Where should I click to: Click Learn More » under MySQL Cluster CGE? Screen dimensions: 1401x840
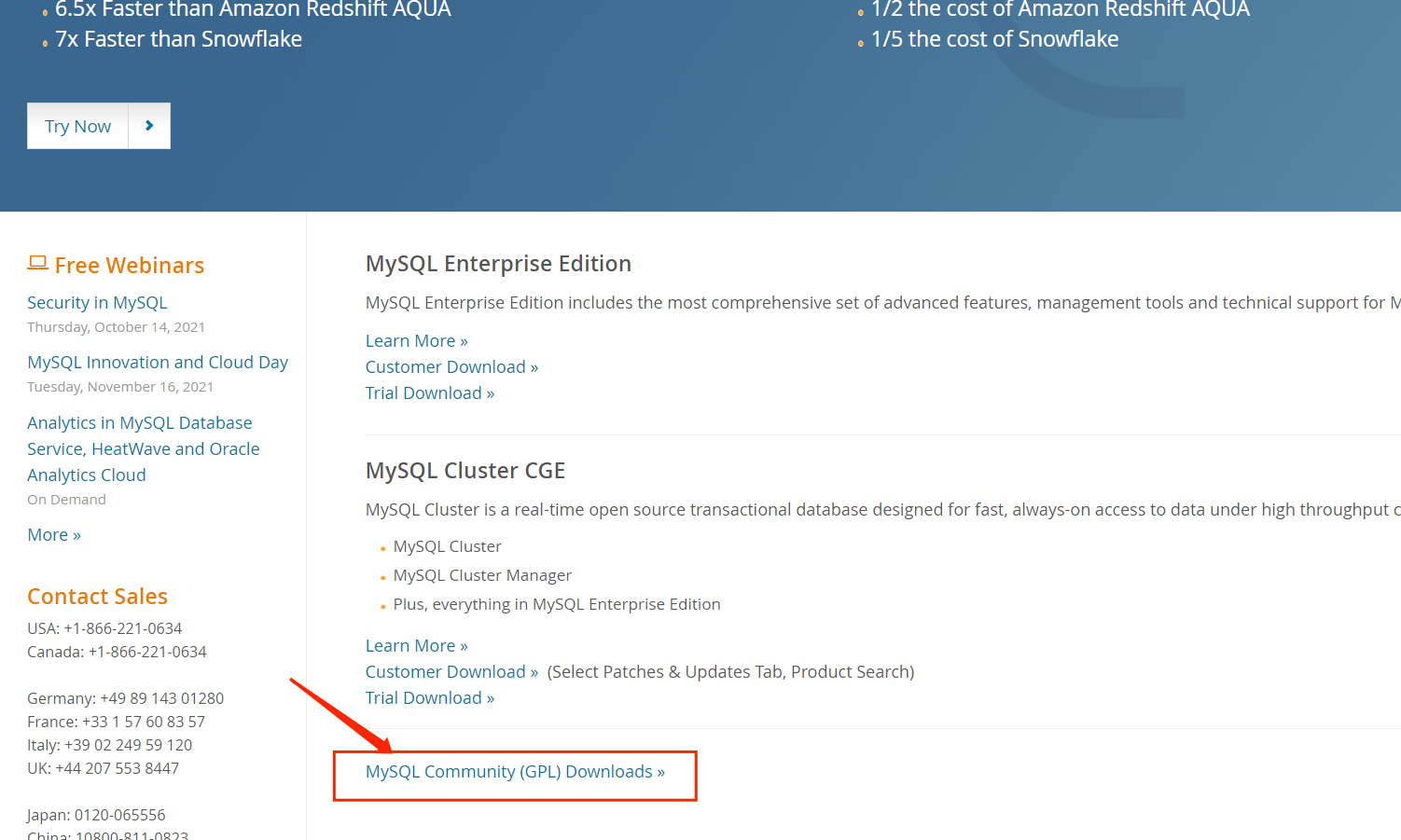tap(417, 646)
